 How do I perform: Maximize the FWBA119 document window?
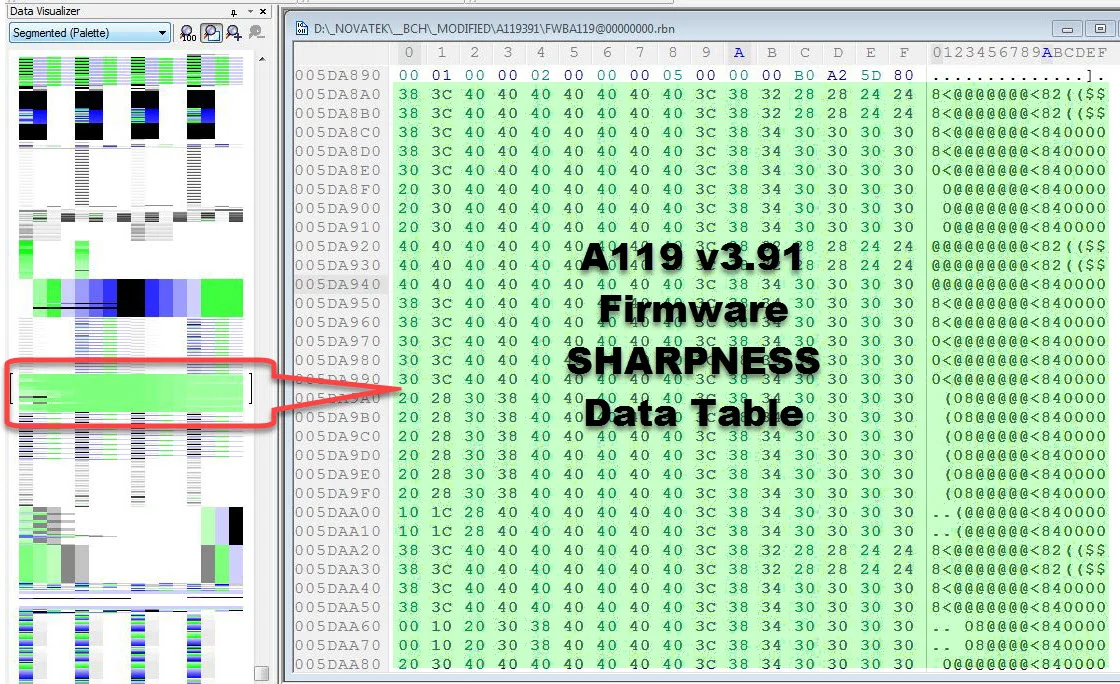click(1100, 29)
